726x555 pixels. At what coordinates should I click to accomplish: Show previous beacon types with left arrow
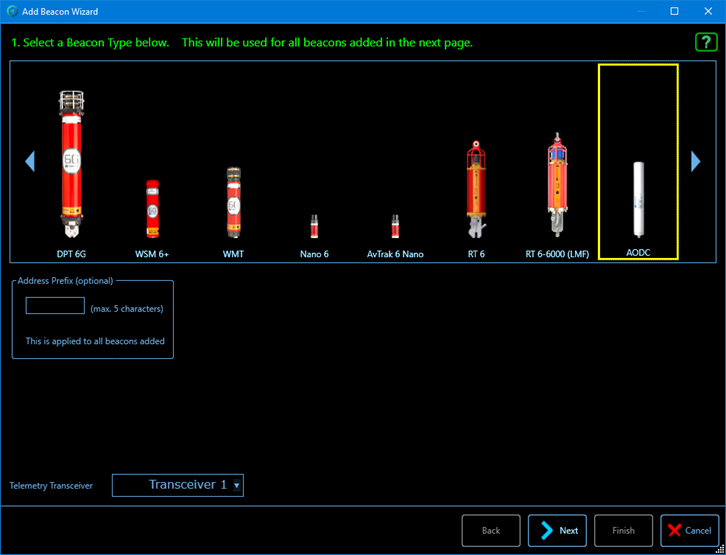coord(30,161)
